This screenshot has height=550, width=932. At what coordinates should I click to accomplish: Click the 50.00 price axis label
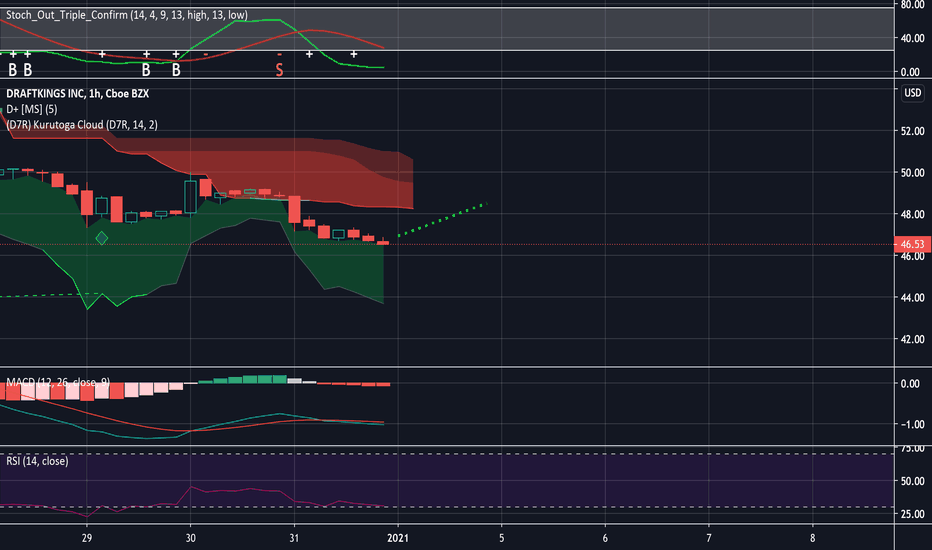[x=912, y=172]
